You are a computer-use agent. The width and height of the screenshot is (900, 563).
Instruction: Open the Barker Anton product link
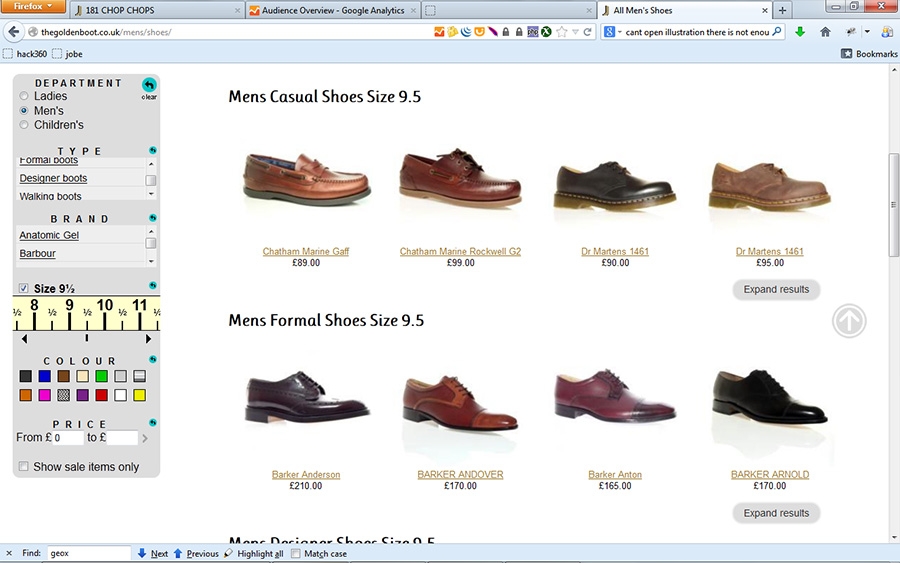[x=615, y=475]
